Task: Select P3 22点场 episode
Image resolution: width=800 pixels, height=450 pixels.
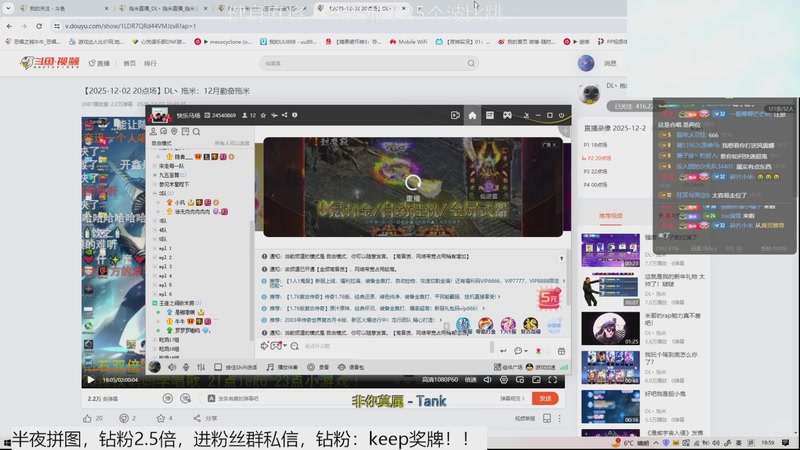Action: pyautogui.click(x=595, y=171)
